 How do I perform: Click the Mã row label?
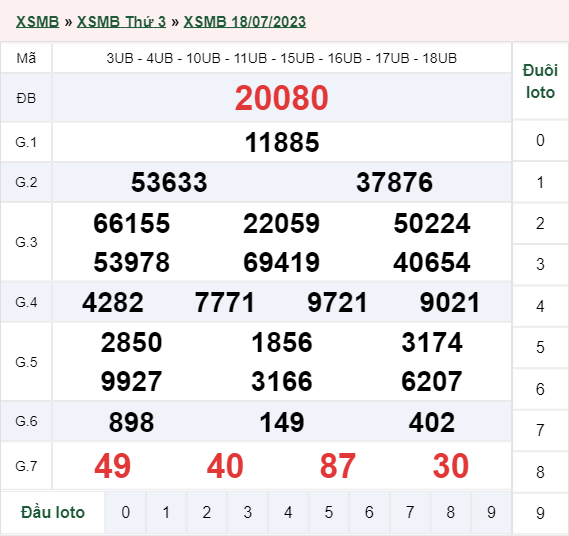[26, 58]
